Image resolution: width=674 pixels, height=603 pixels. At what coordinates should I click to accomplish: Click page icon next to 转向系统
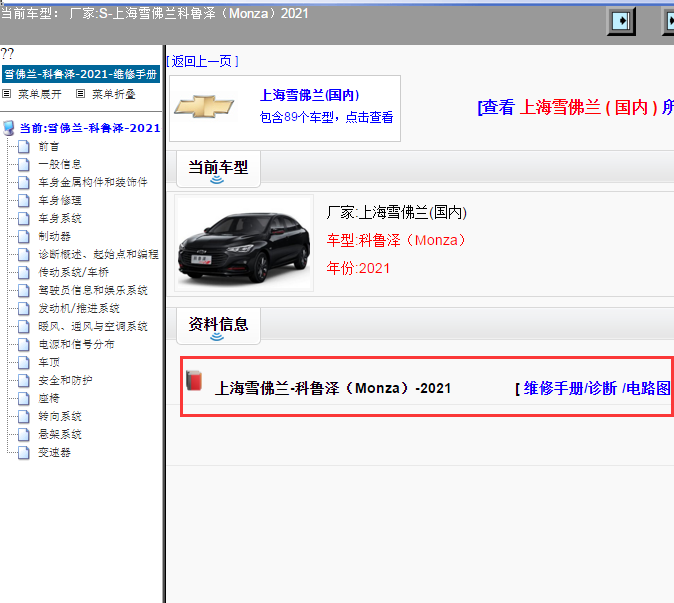click(24, 417)
